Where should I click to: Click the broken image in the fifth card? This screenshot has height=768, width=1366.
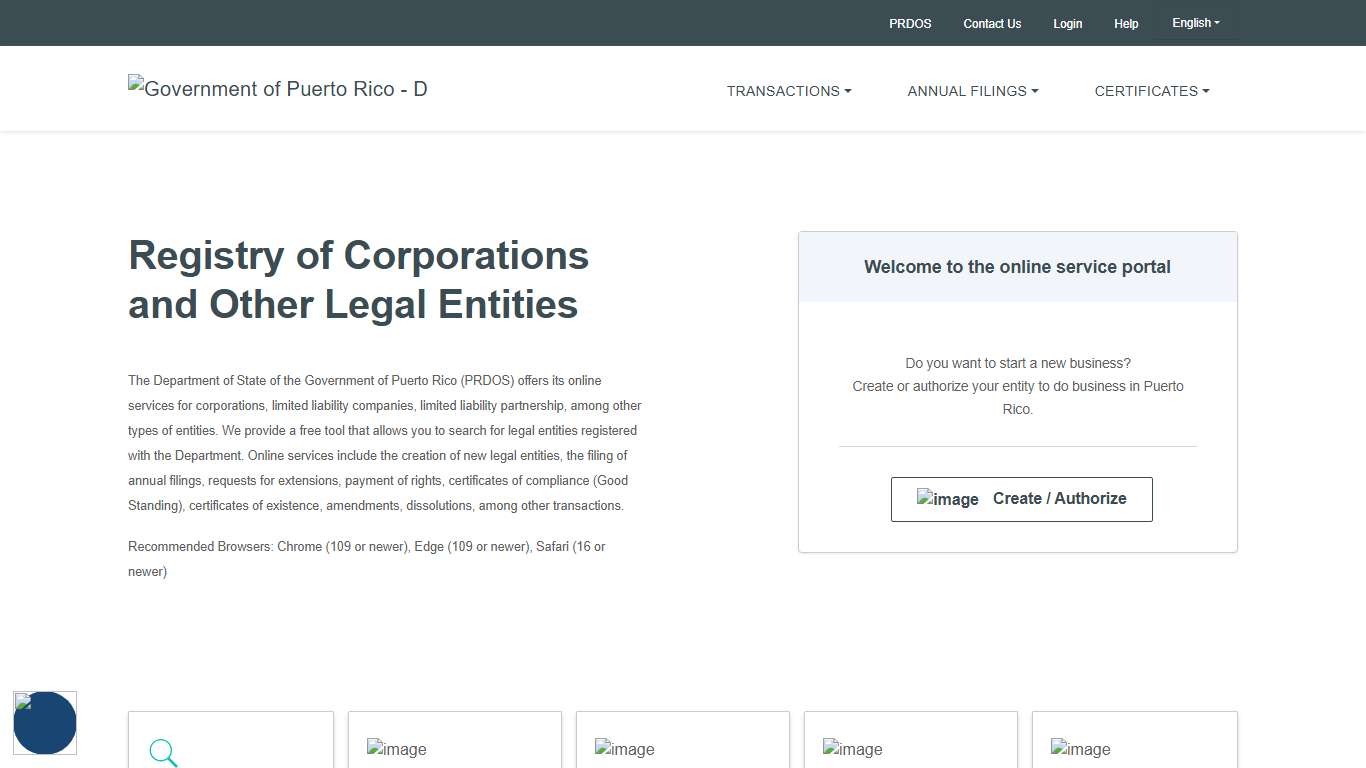coord(1081,749)
